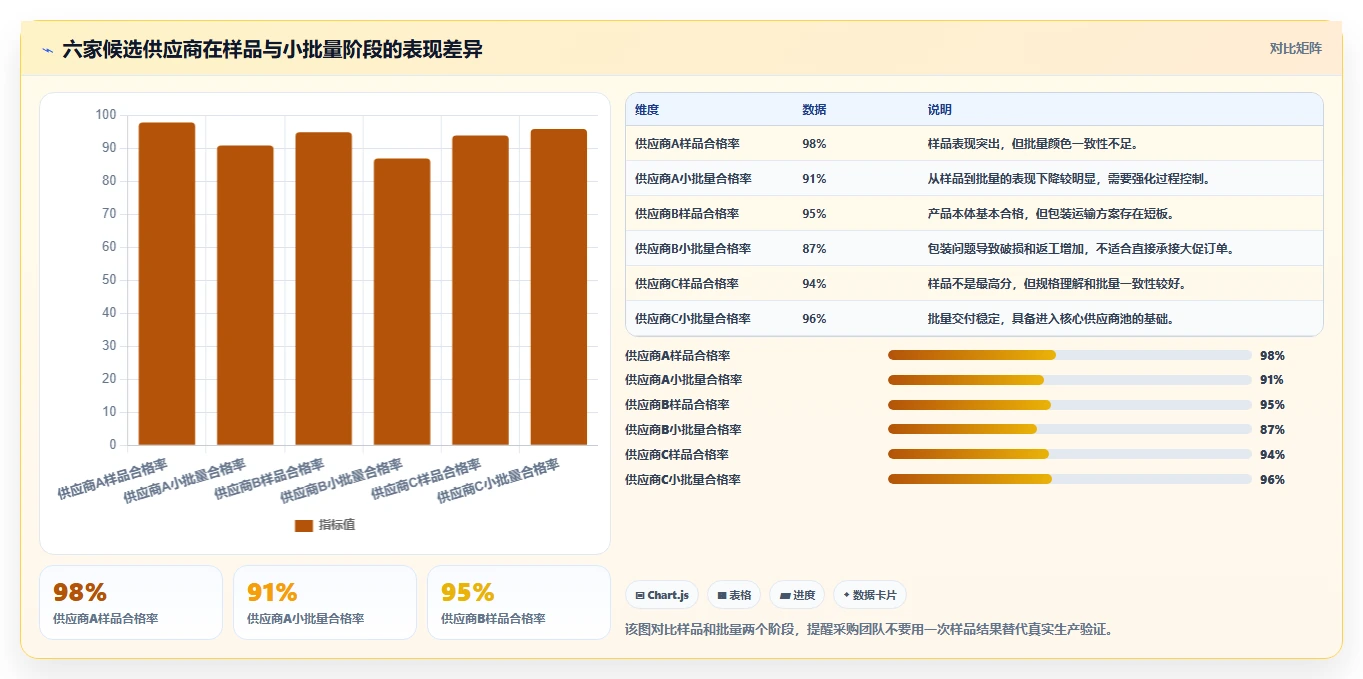Screen dimensions: 1363x679
Task: Click the 96% value beside the progress bar
Action: click(x=1272, y=480)
